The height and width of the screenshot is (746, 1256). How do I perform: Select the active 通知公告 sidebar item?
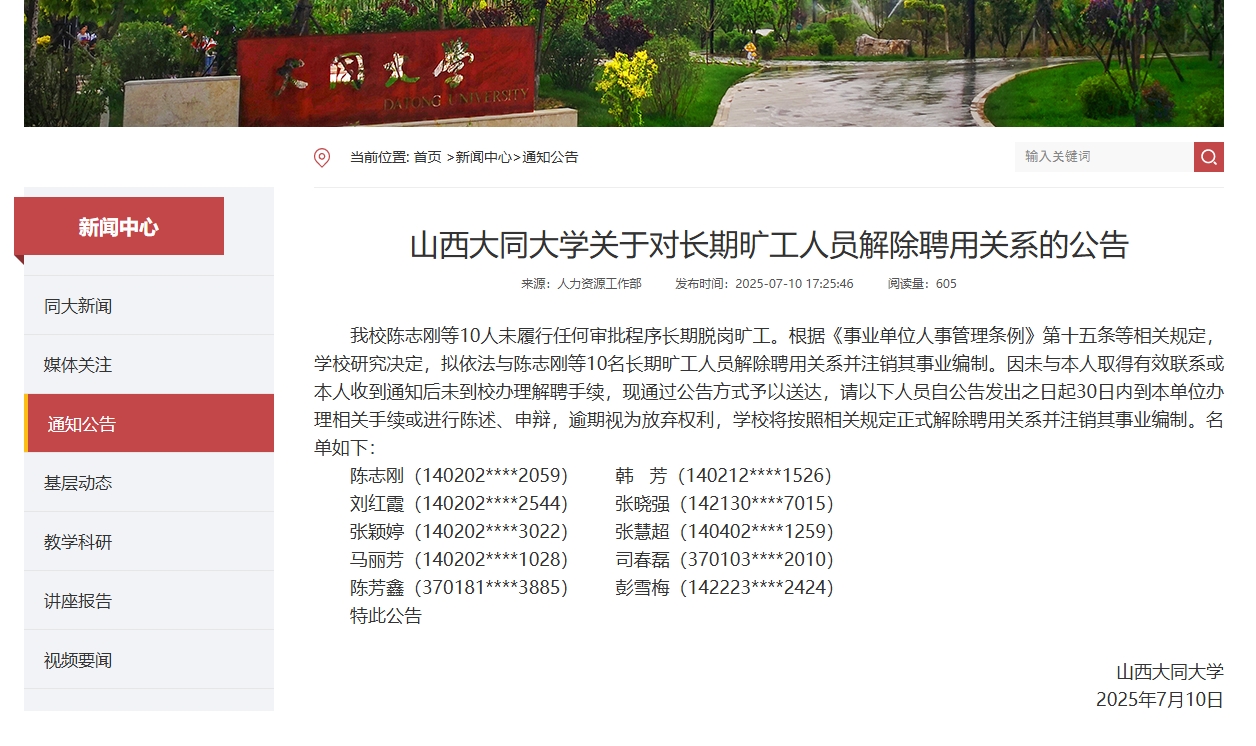tap(82, 424)
